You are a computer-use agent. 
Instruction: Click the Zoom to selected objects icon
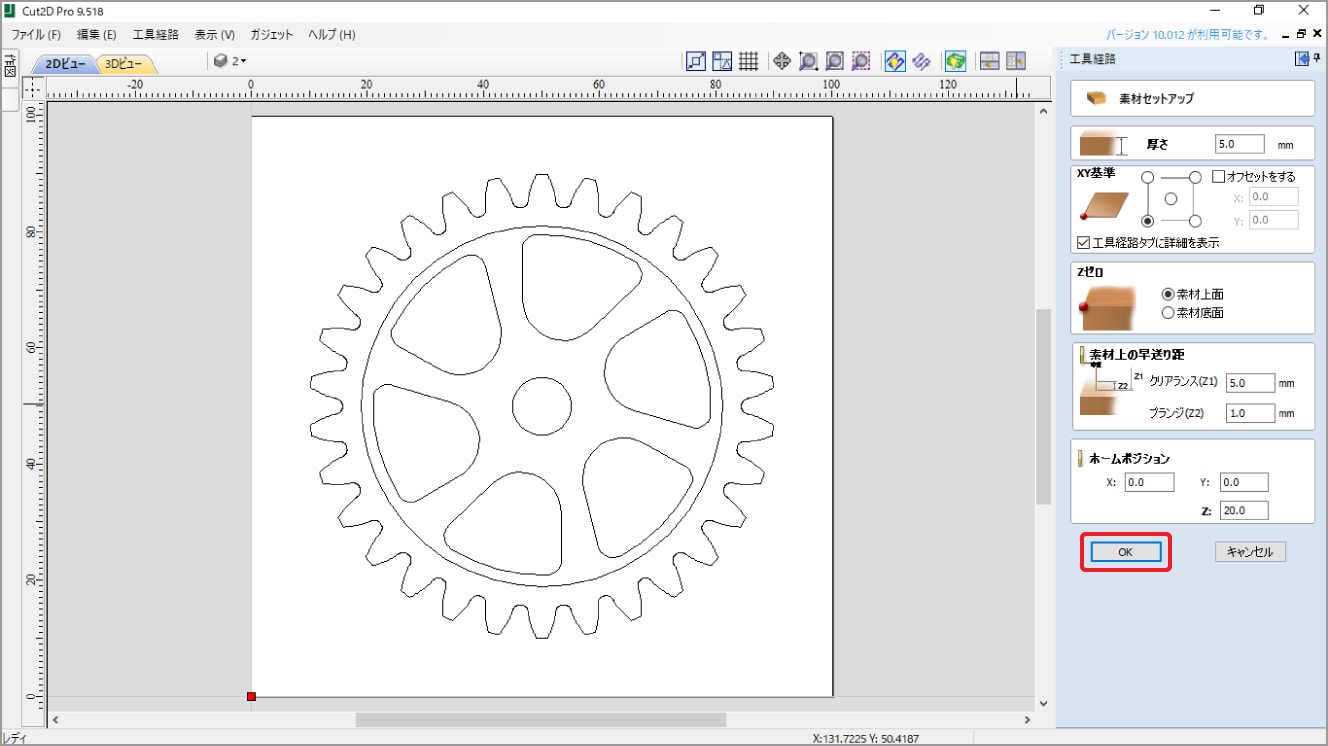click(861, 61)
